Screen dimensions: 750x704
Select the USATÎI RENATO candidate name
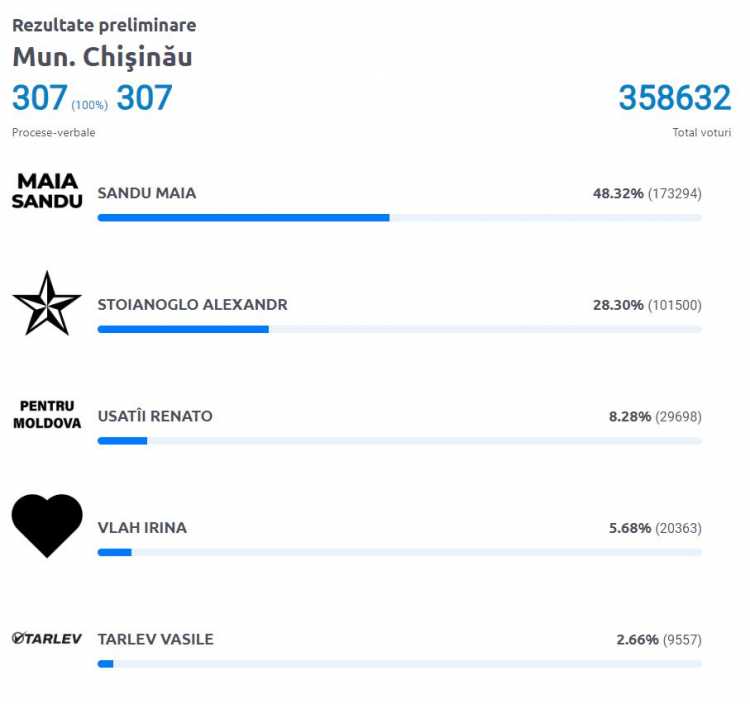tap(155, 416)
